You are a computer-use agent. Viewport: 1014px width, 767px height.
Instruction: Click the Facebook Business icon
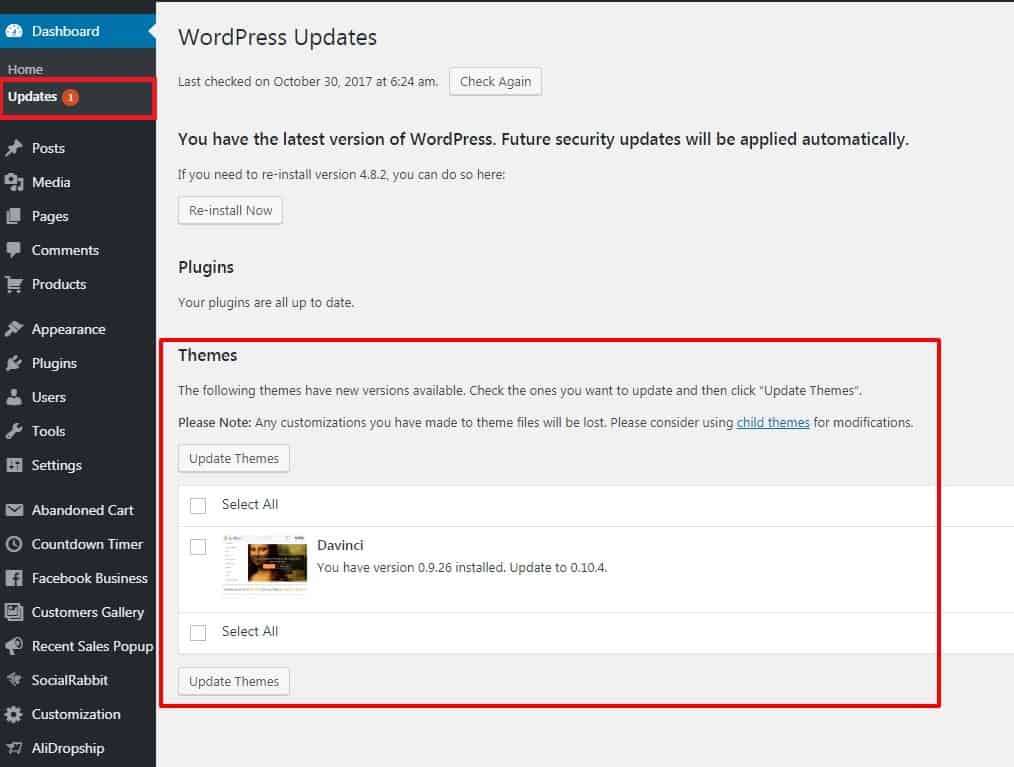(14, 578)
